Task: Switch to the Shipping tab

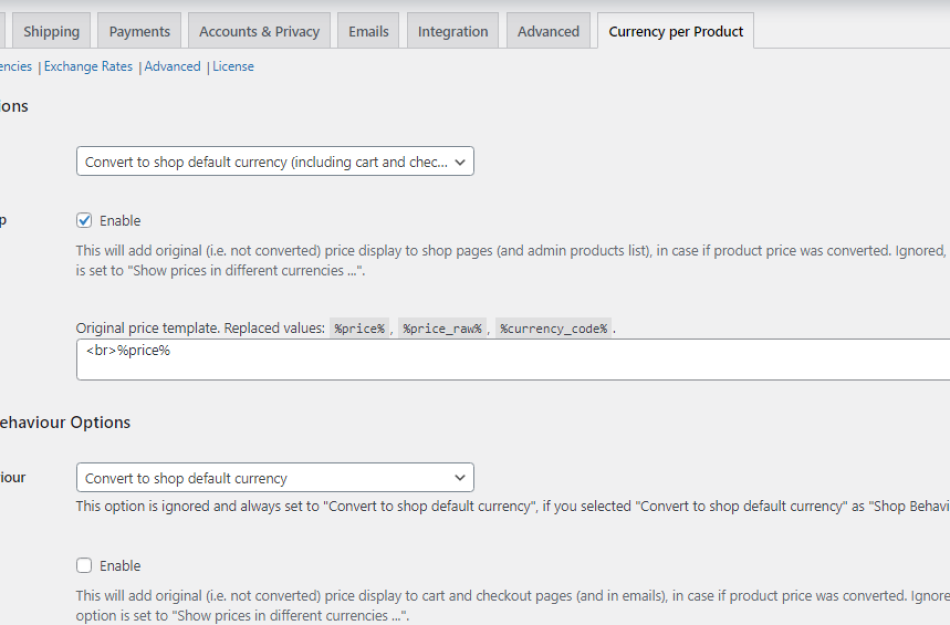Action: (x=51, y=30)
